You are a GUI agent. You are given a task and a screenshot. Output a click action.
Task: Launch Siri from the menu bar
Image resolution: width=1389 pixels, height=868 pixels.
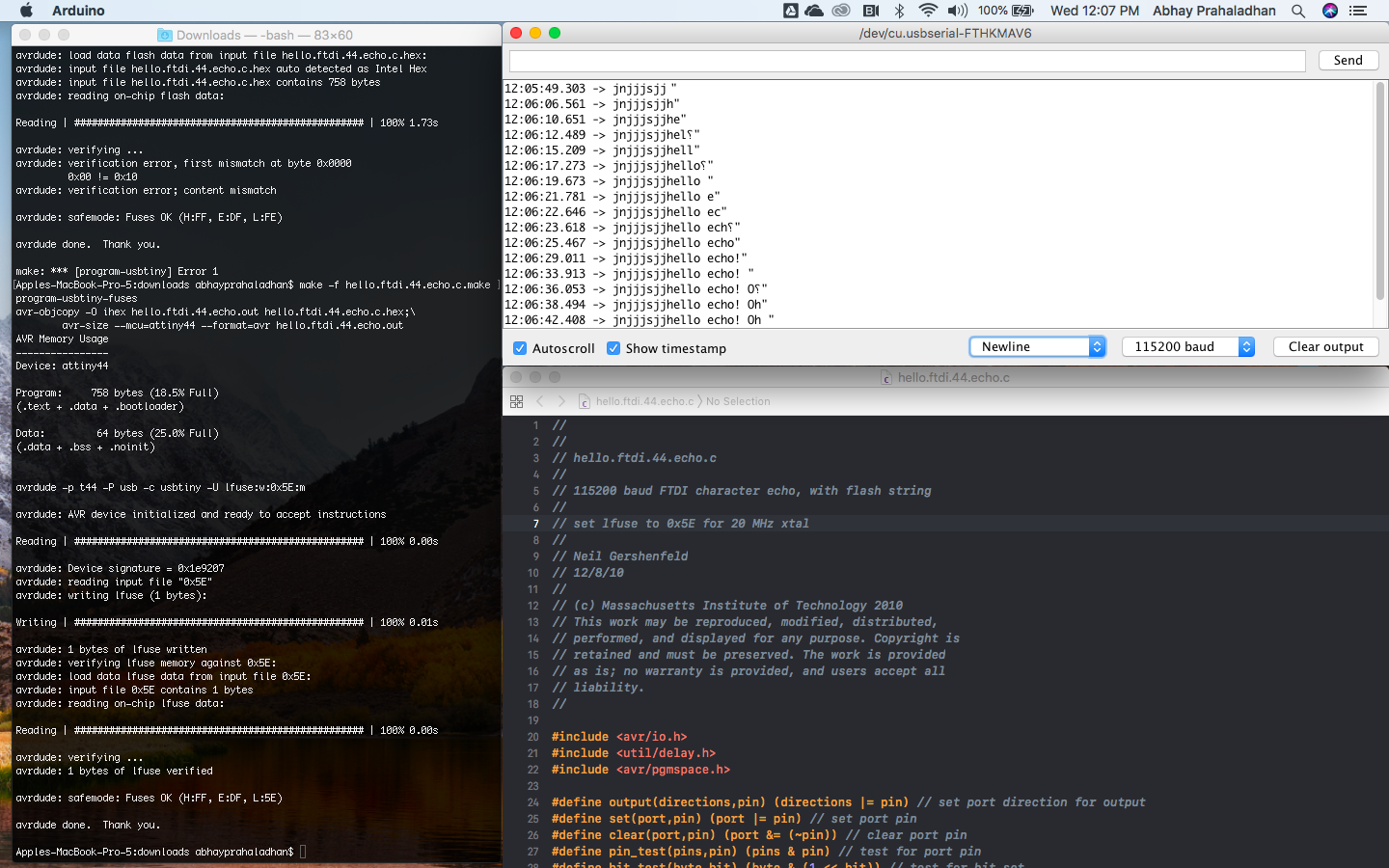(1330, 11)
